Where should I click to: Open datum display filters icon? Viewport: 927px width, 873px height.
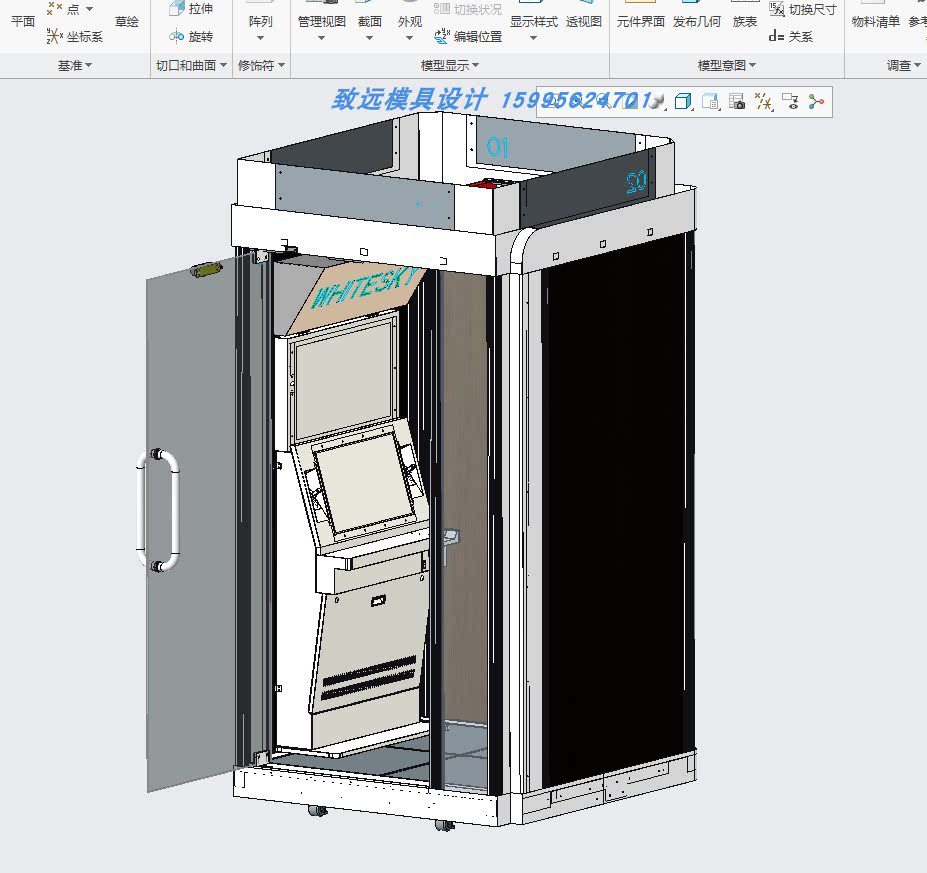[x=763, y=102]
